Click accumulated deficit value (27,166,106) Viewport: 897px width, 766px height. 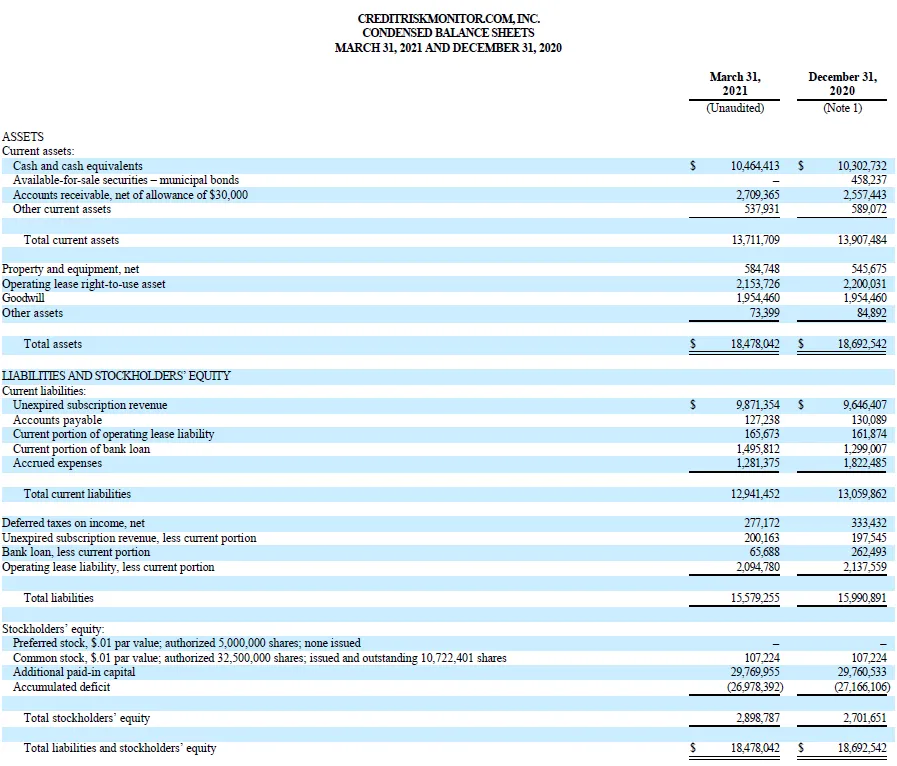[862, 687]
